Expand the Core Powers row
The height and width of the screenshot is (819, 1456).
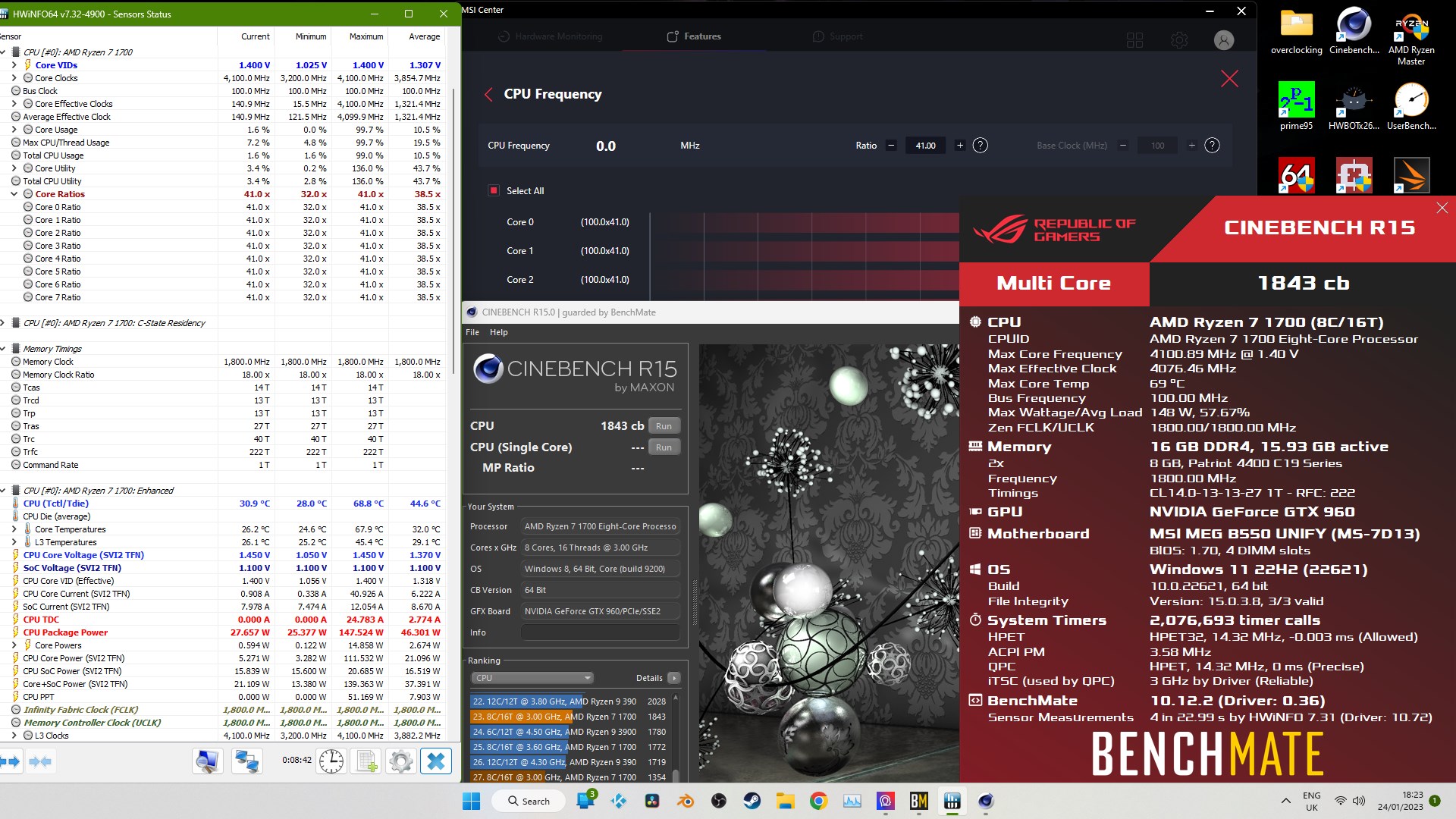coord(14,645)
